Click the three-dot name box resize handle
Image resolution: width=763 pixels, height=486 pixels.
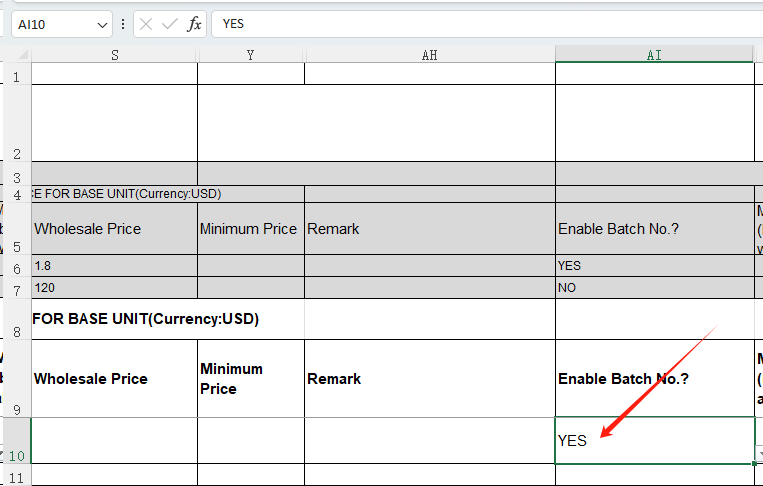(x=123, y=24)
